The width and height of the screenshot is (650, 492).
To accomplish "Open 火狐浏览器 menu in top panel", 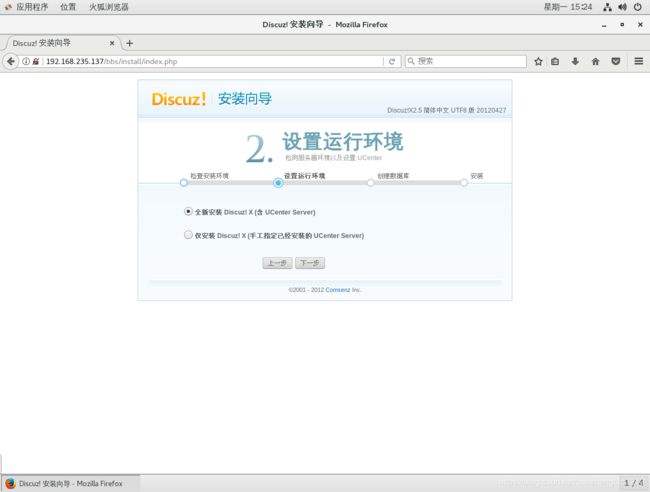I will pos(109,7).
